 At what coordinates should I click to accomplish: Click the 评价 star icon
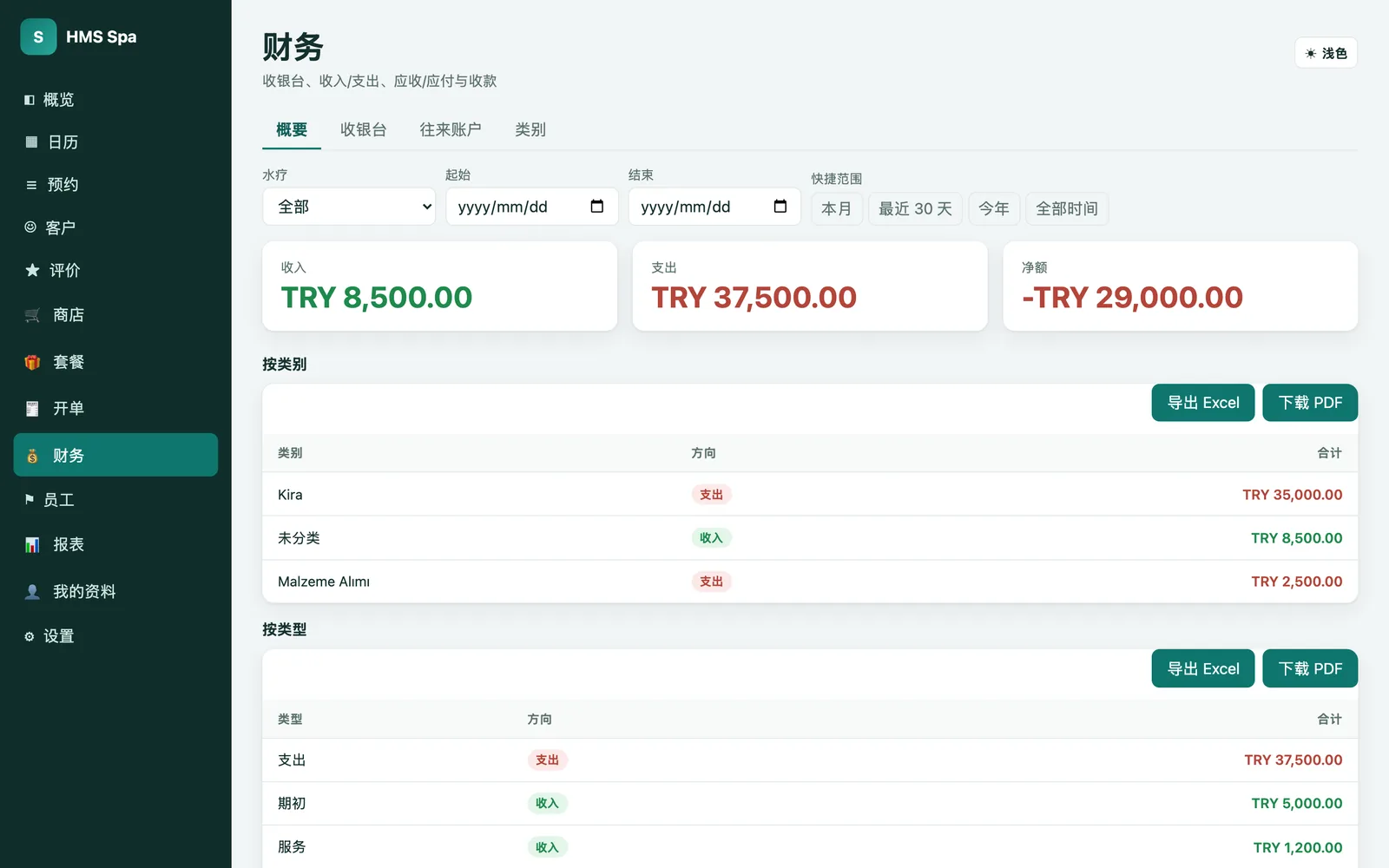coord(32,270)
